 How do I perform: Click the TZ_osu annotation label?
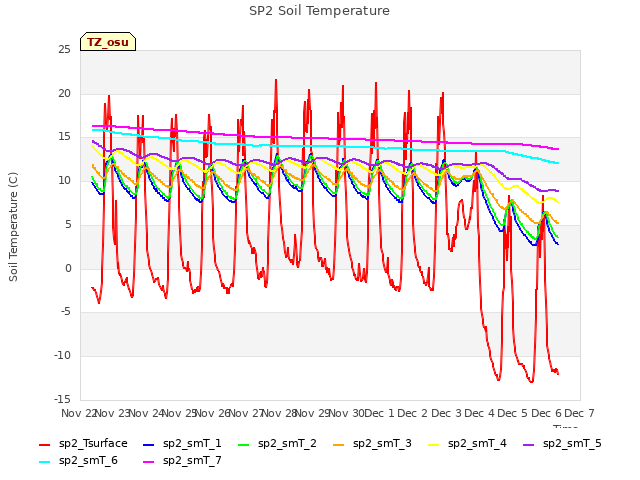[x=108, y=42]
